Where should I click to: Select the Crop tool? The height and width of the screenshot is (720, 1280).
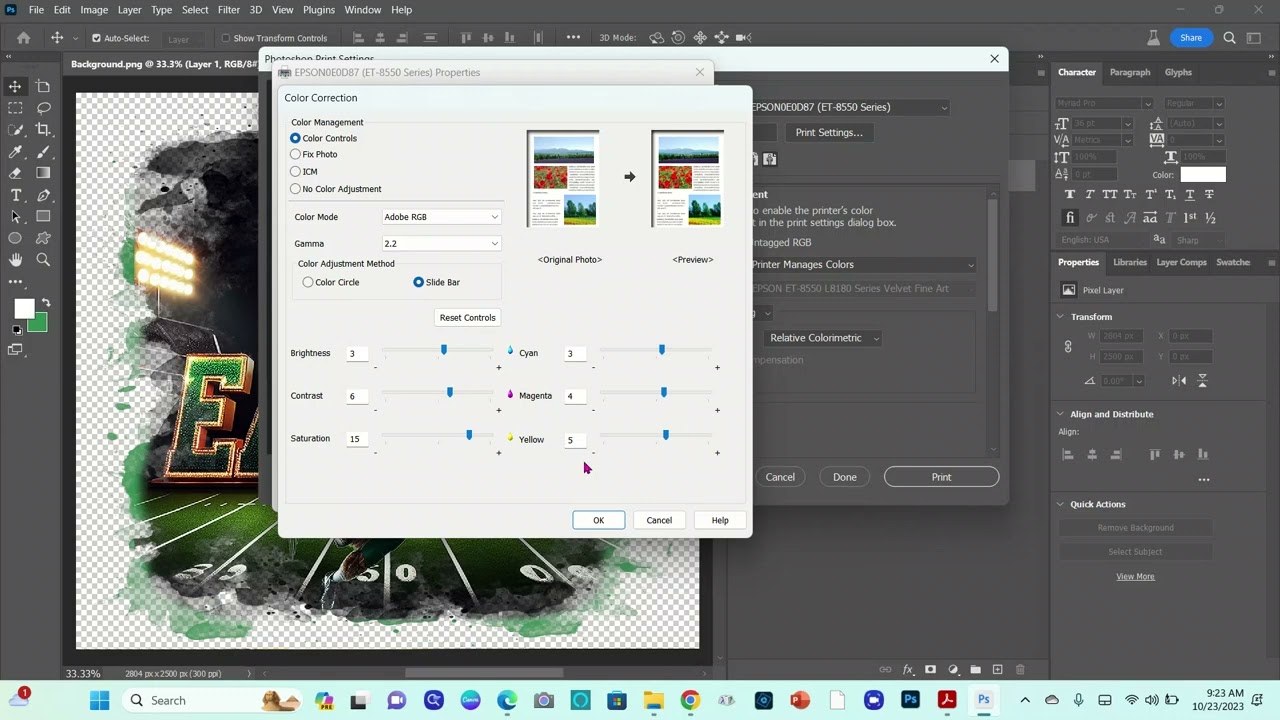tap(43, 130)
